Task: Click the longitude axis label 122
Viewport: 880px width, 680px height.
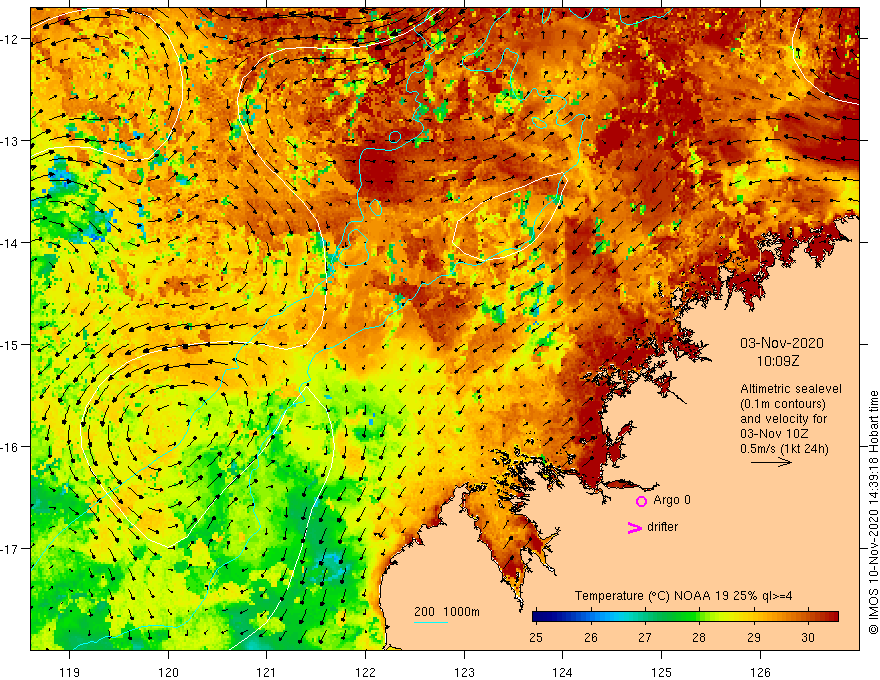Action: coord(365,672)
